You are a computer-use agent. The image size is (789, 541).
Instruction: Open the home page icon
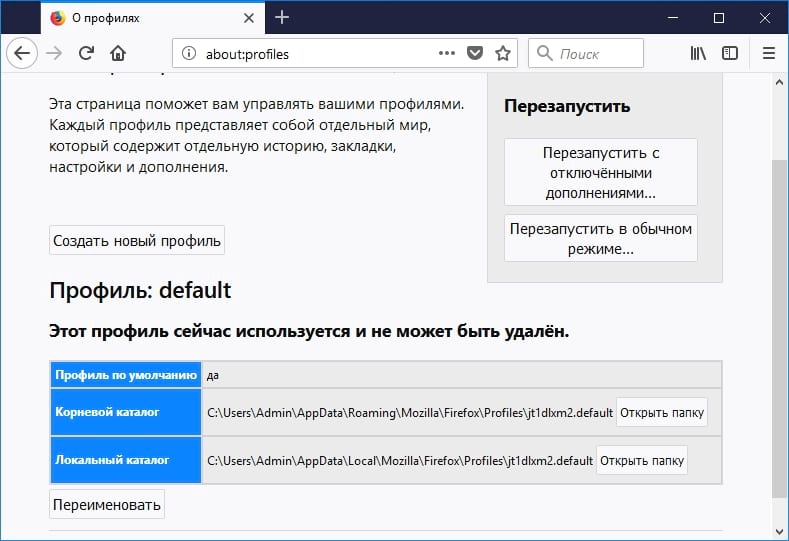118,53
